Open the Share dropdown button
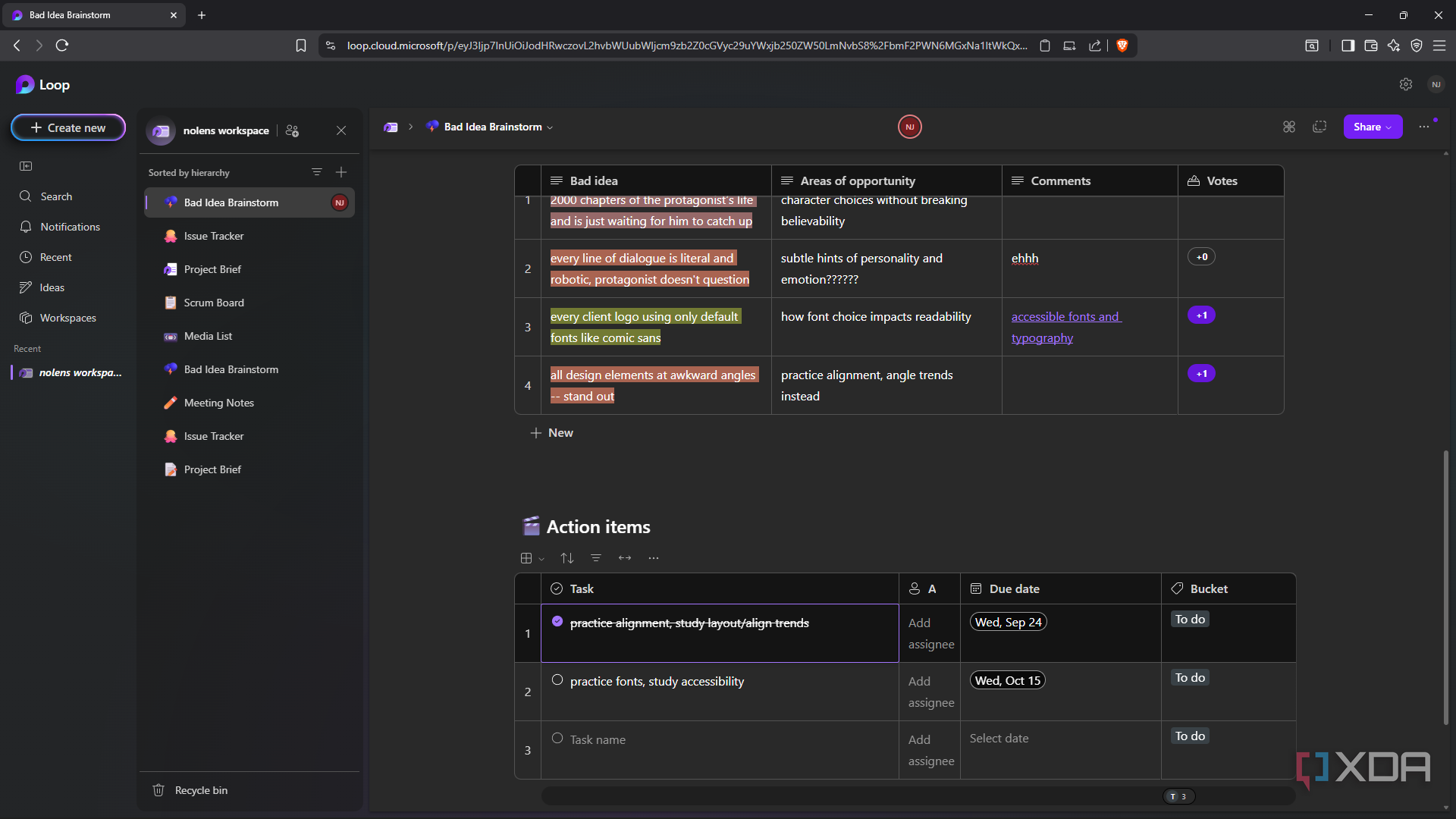 click(x=1373, y=127)
